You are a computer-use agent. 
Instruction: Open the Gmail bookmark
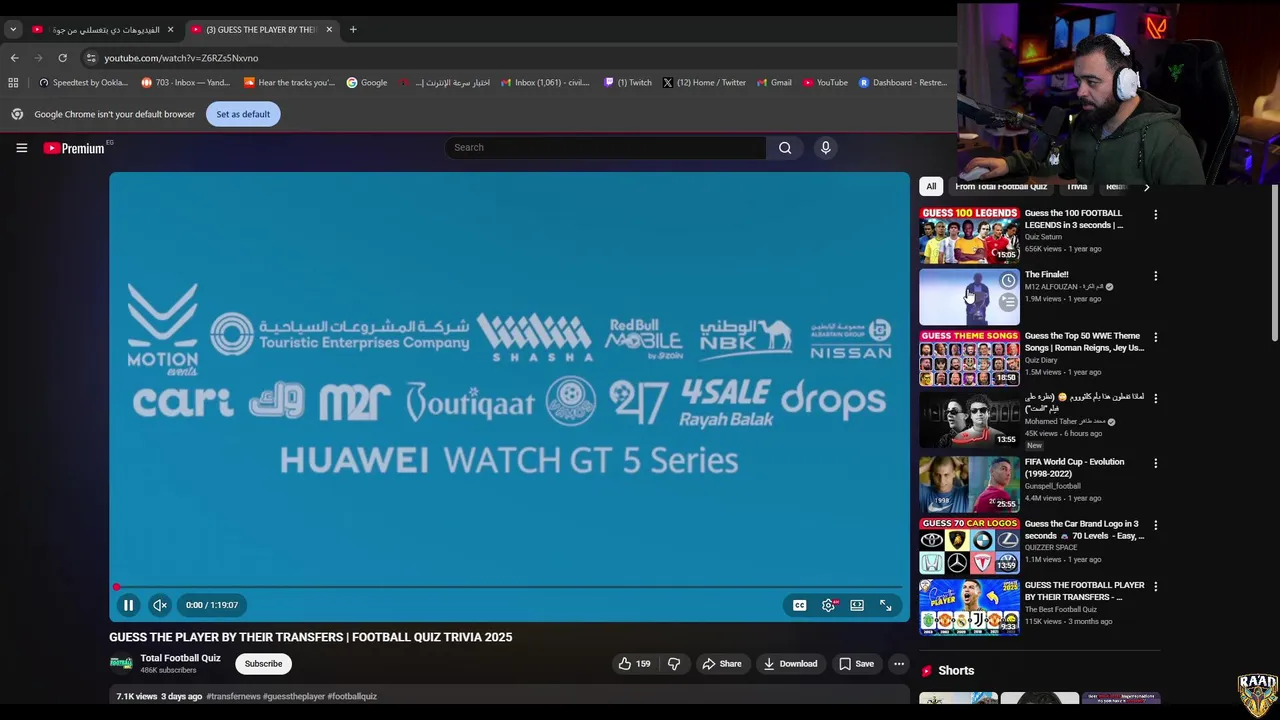775,83
